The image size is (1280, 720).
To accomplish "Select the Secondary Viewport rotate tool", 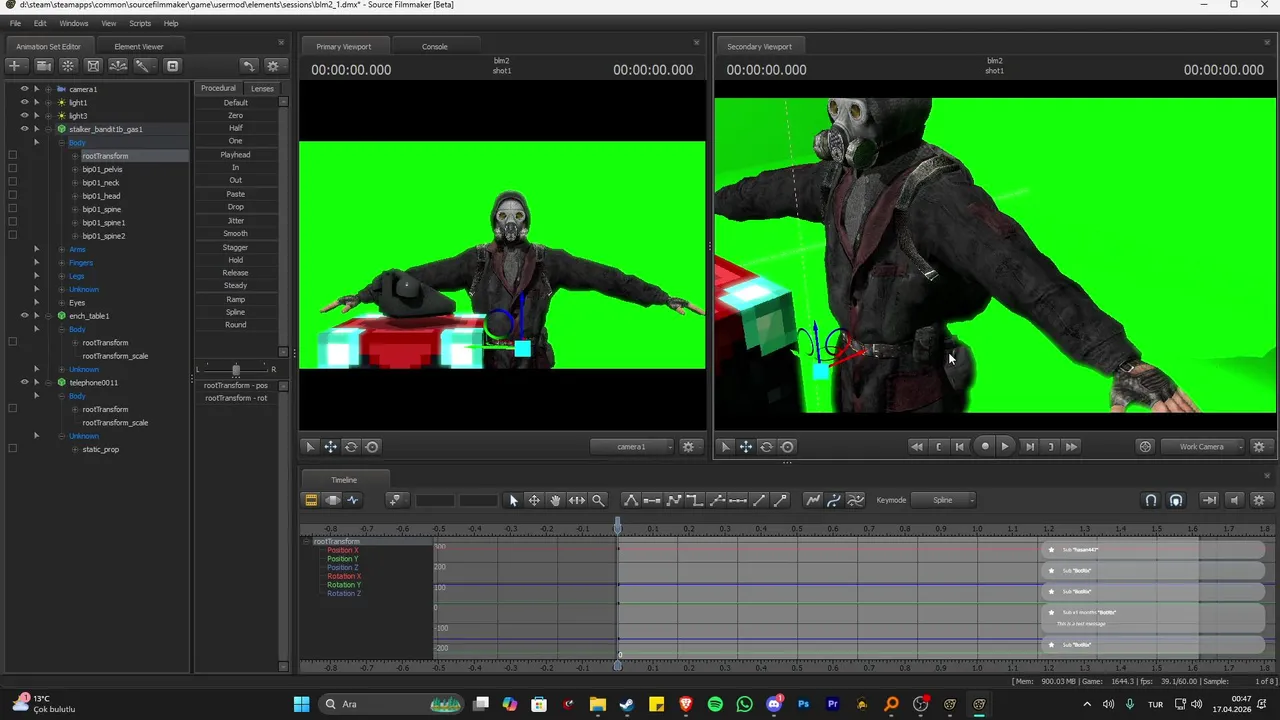I will tap(766, 447).
